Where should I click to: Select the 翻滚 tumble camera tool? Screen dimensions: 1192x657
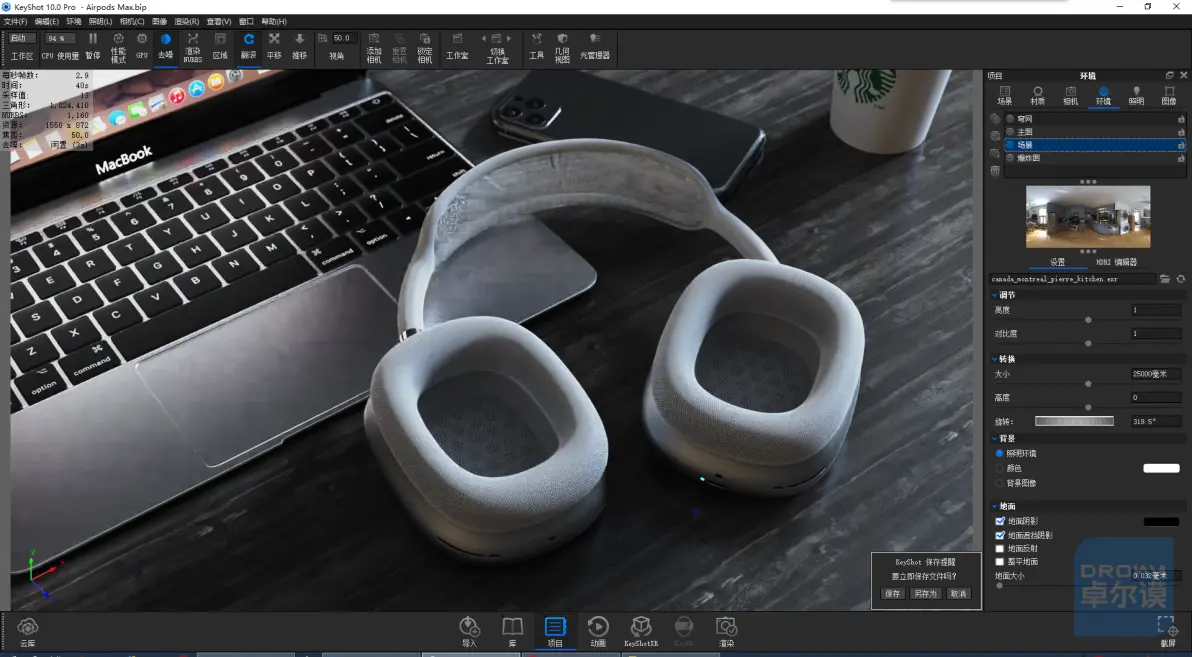[x=249, y=46]
